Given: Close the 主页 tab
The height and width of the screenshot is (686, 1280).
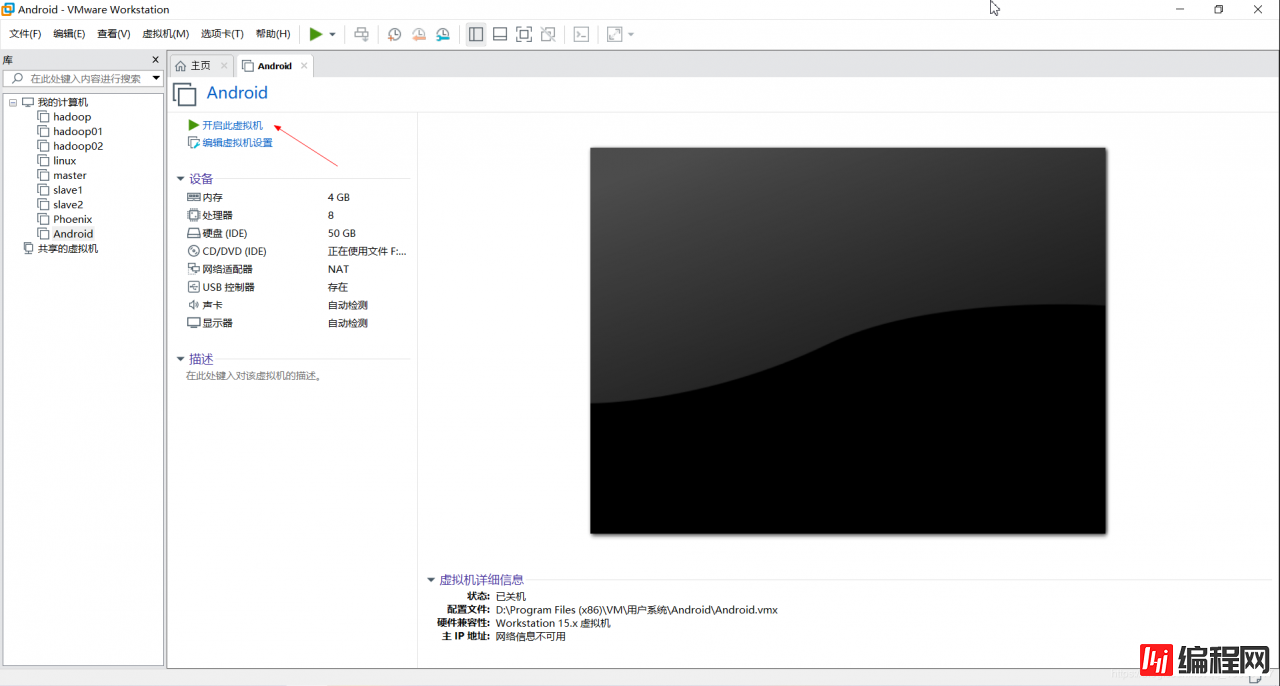Looking at the screenshot, I should coord(224,66).
